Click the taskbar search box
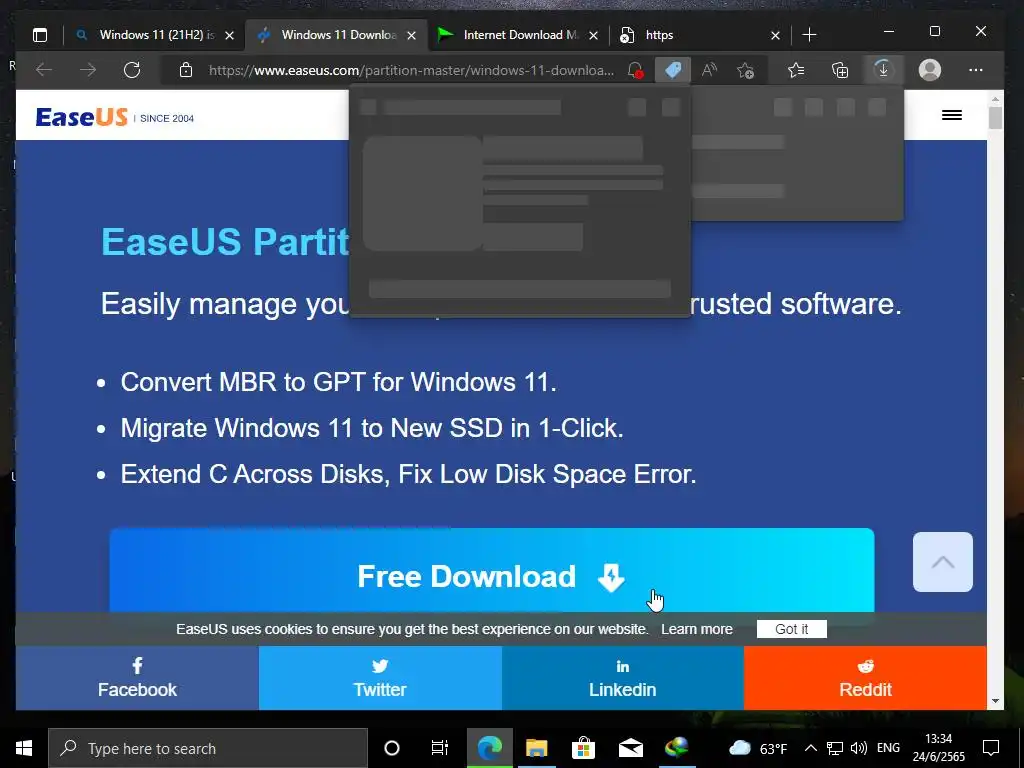The width and height of the screenshot is (1024, 768). [x=208, y=748]
